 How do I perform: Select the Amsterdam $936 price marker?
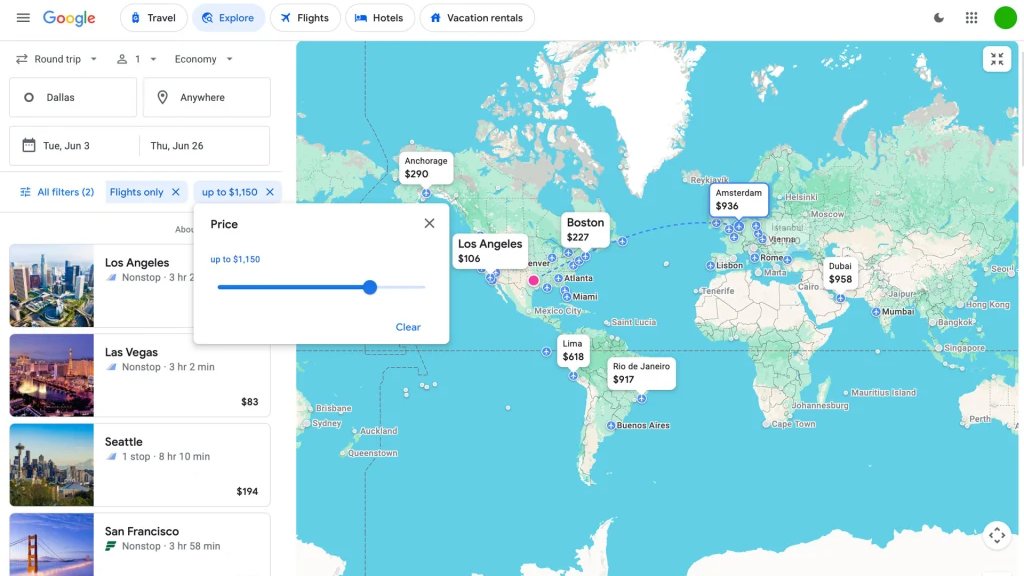click(739, 199)
